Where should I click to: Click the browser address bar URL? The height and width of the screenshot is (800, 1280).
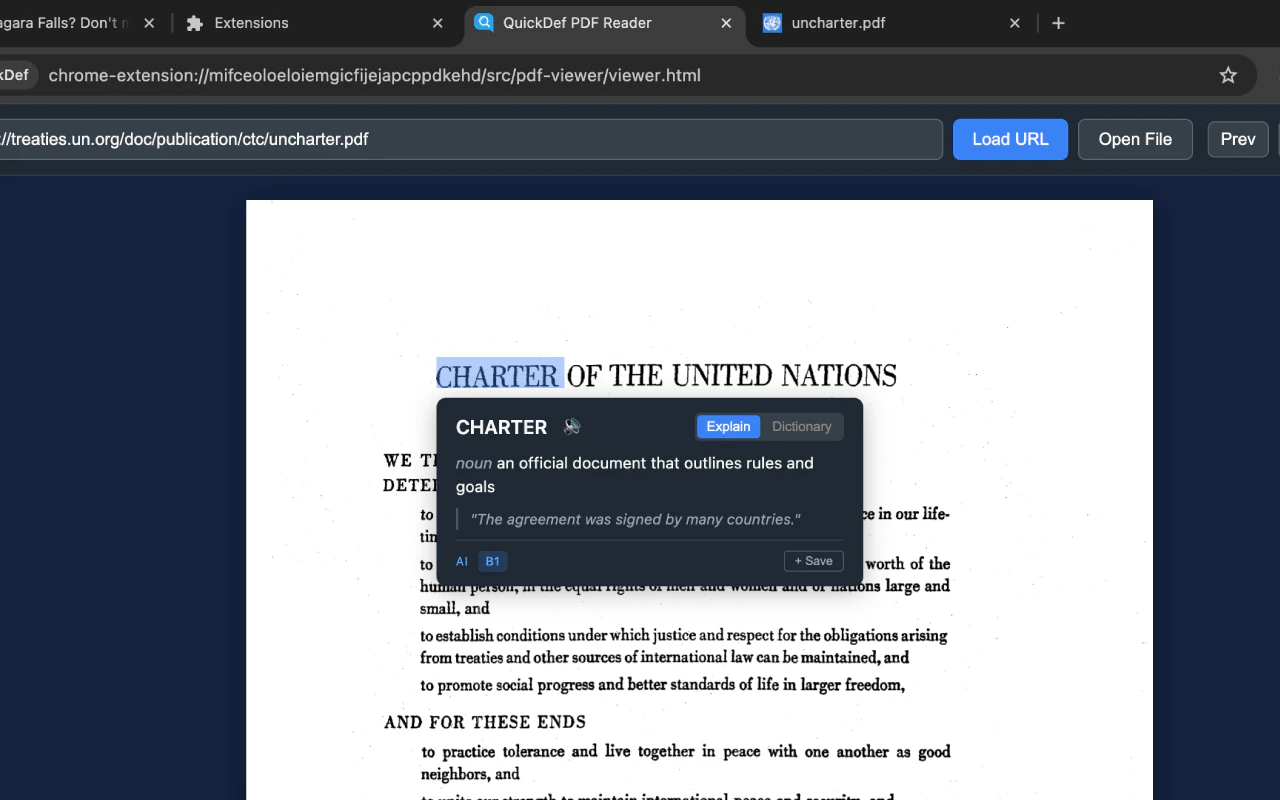pos(375,75)
